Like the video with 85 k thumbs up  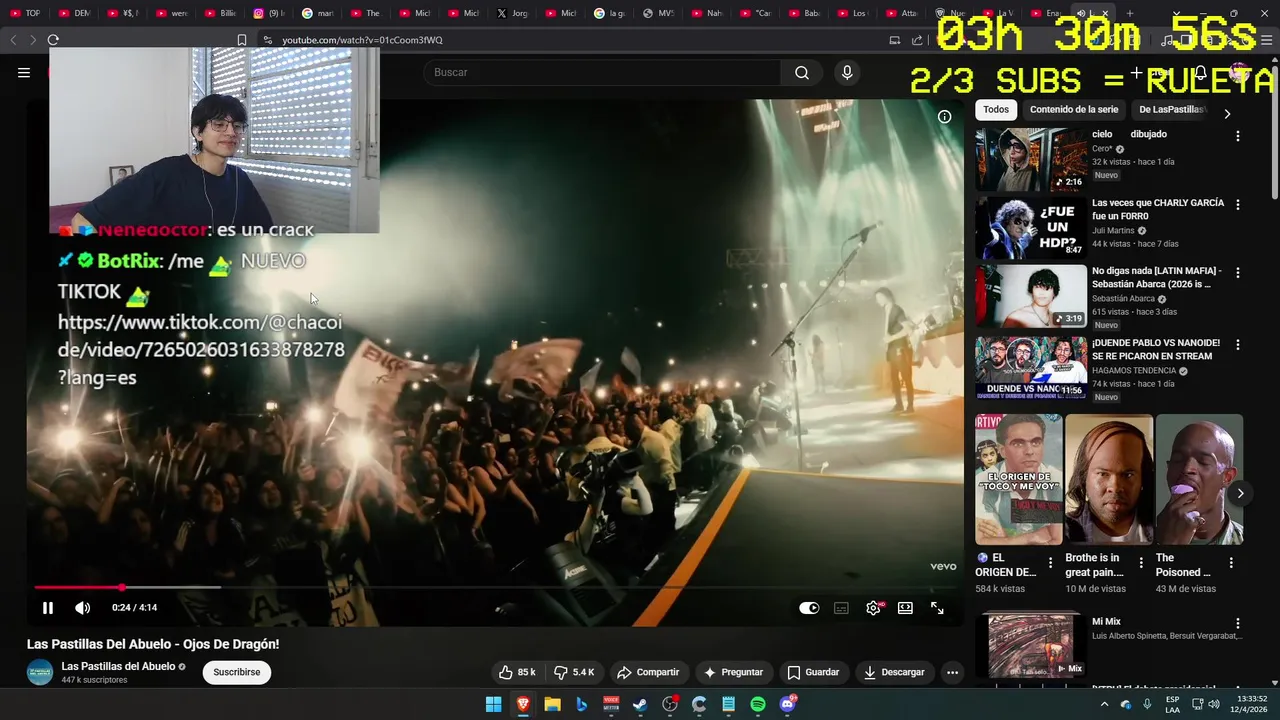click(x=517, y=672)
